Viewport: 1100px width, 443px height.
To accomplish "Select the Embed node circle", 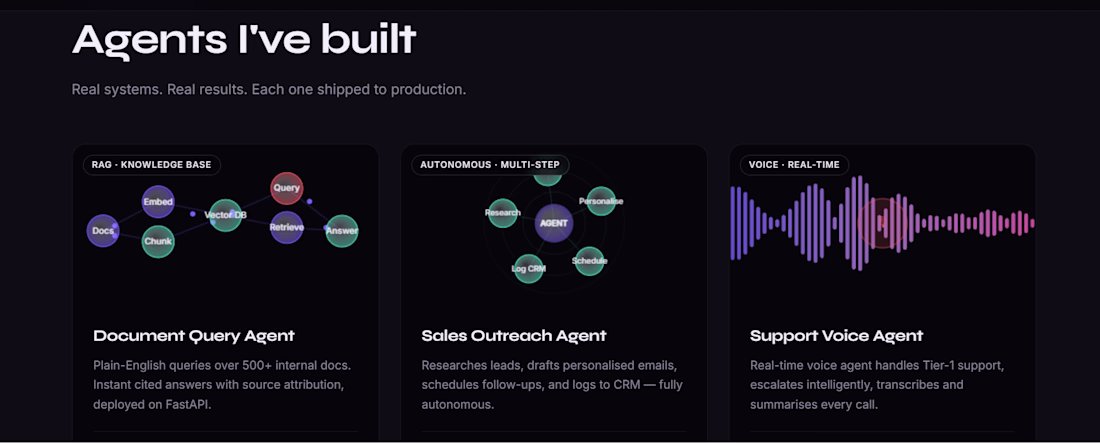I will coord(158,202).
